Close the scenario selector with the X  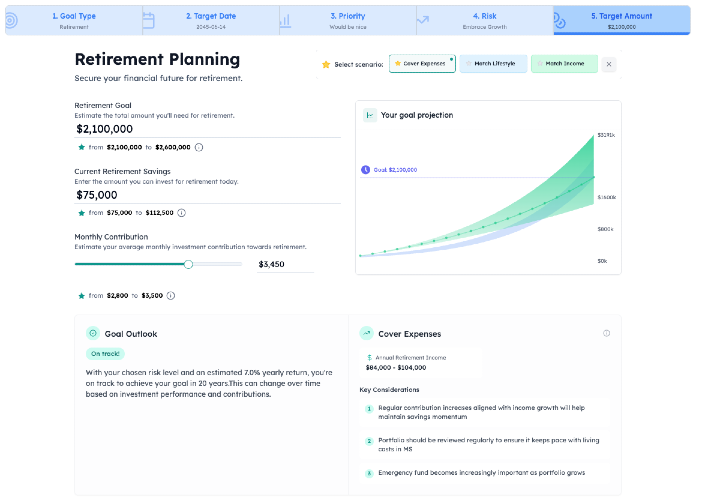point(609,64)
